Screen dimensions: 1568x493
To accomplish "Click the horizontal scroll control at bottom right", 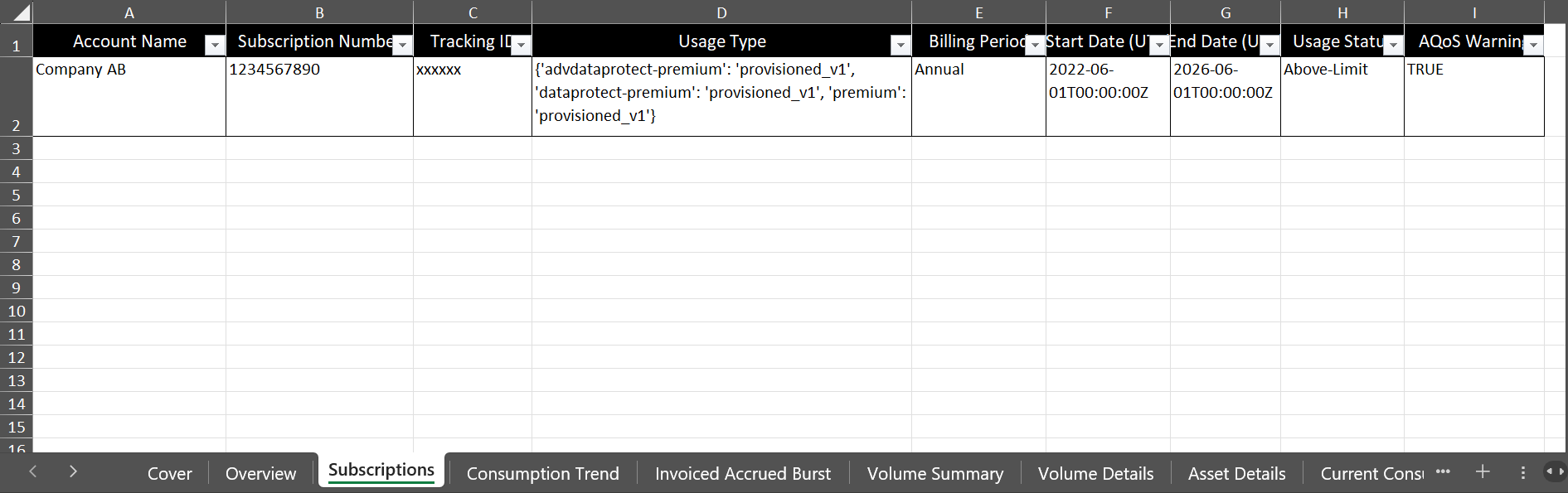I will click(1554, 471).
